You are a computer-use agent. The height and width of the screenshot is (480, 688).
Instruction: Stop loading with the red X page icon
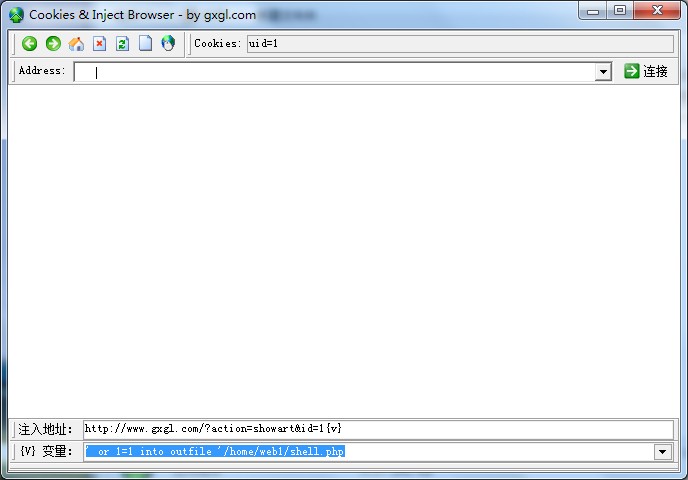[100, 43]
